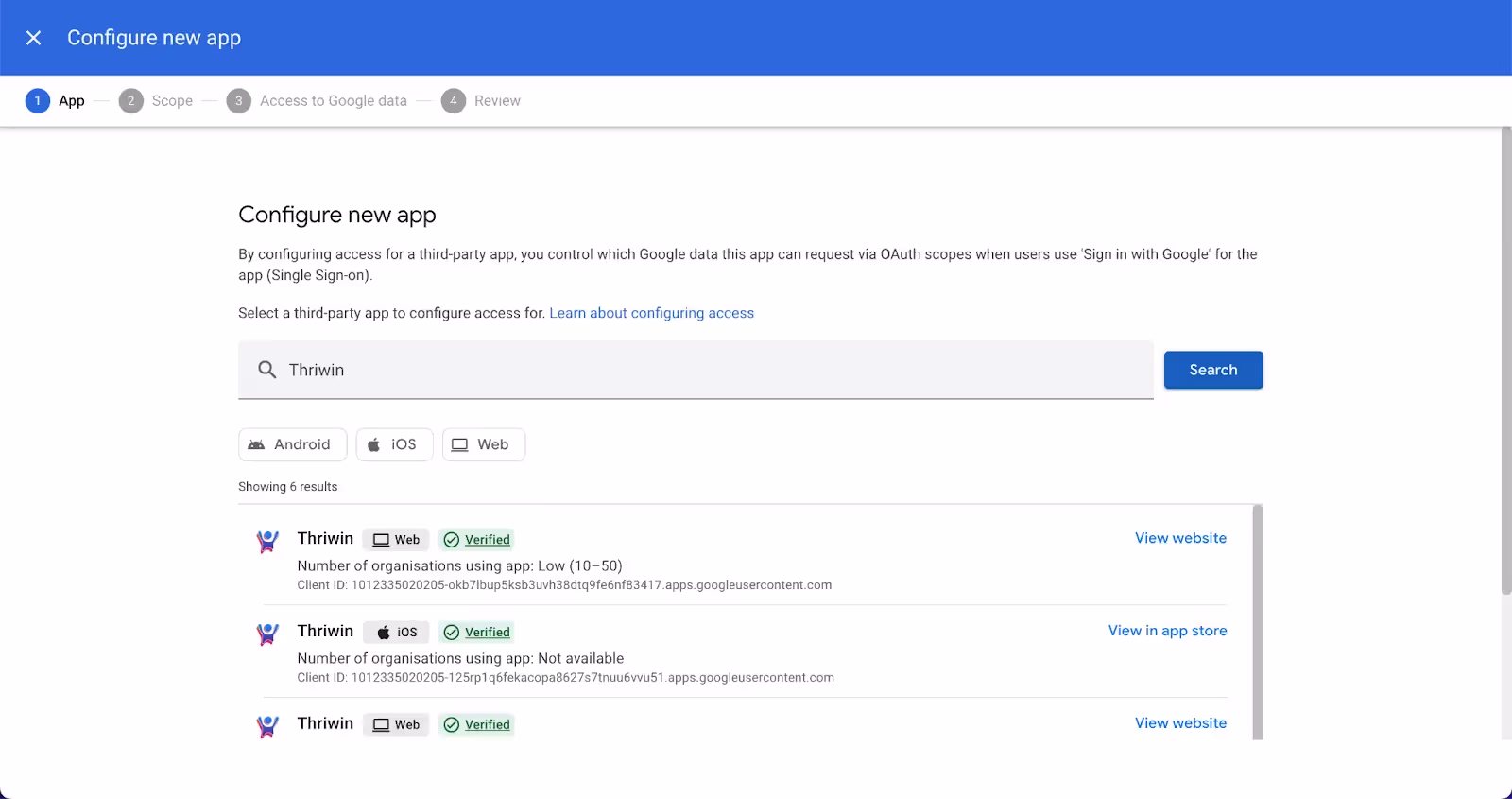This screenshot has height=799, width=1512.
Task: Click Verified badge on third Thriwin result
Action: click(476, 725)
